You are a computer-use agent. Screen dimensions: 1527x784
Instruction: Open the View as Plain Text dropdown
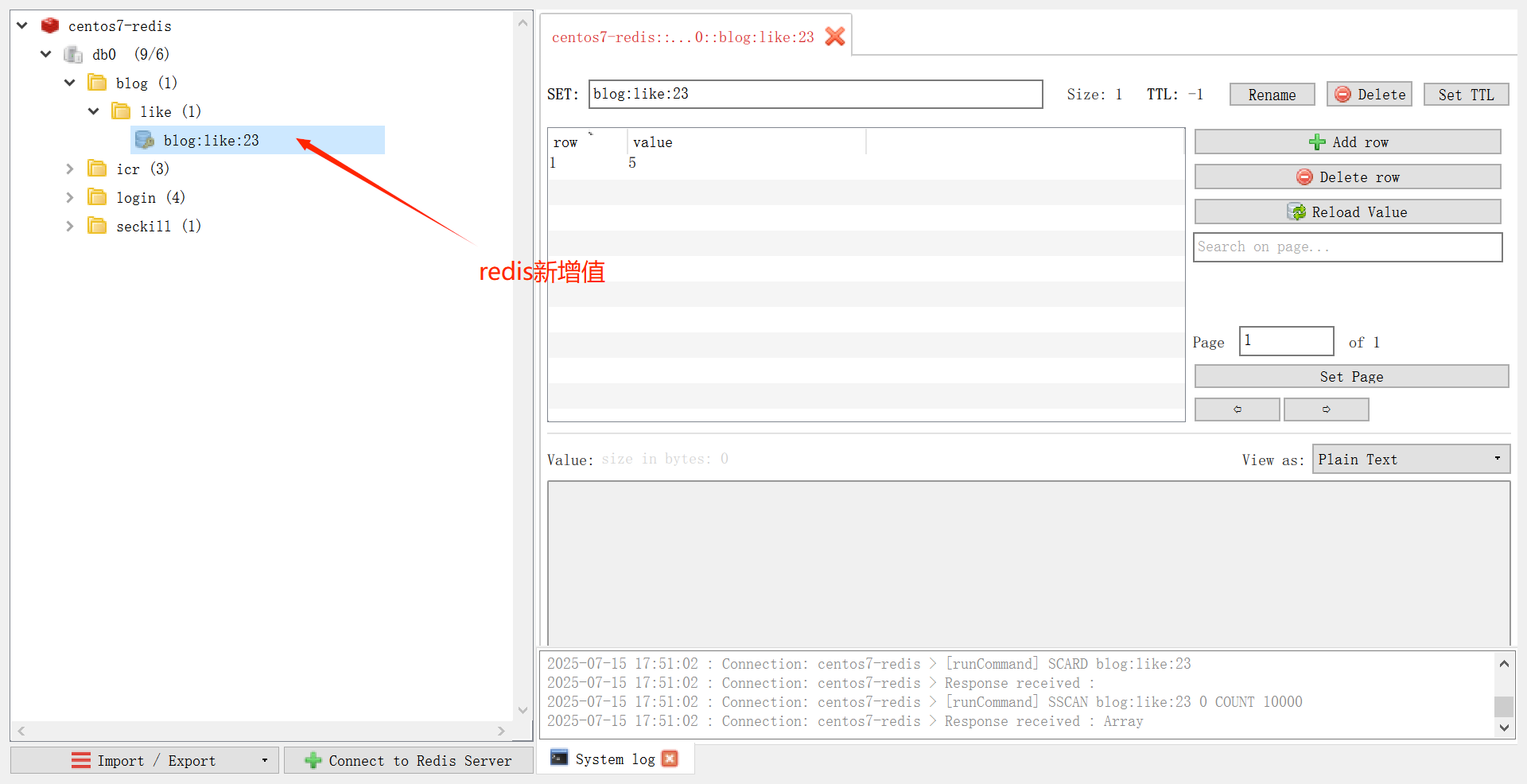(1411, 459)
